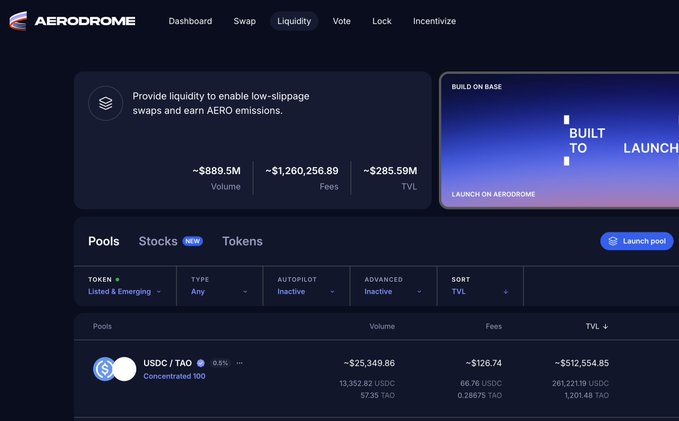Click the Built To Launch banner
The width and height of the screenshot is (679, 421).
click(x=559, y=140)
